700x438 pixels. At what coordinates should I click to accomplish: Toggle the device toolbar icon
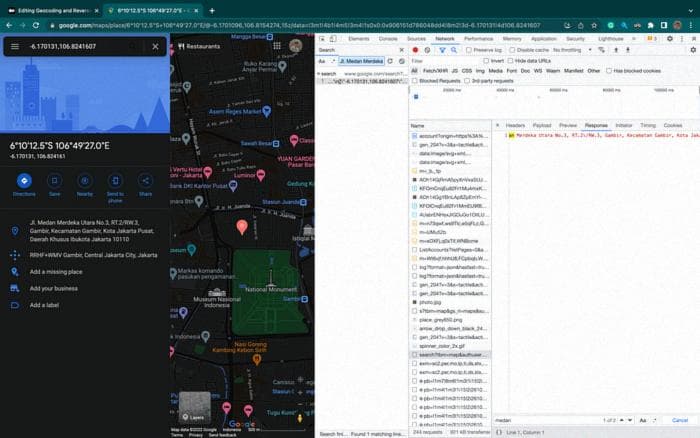pos(333,39)
